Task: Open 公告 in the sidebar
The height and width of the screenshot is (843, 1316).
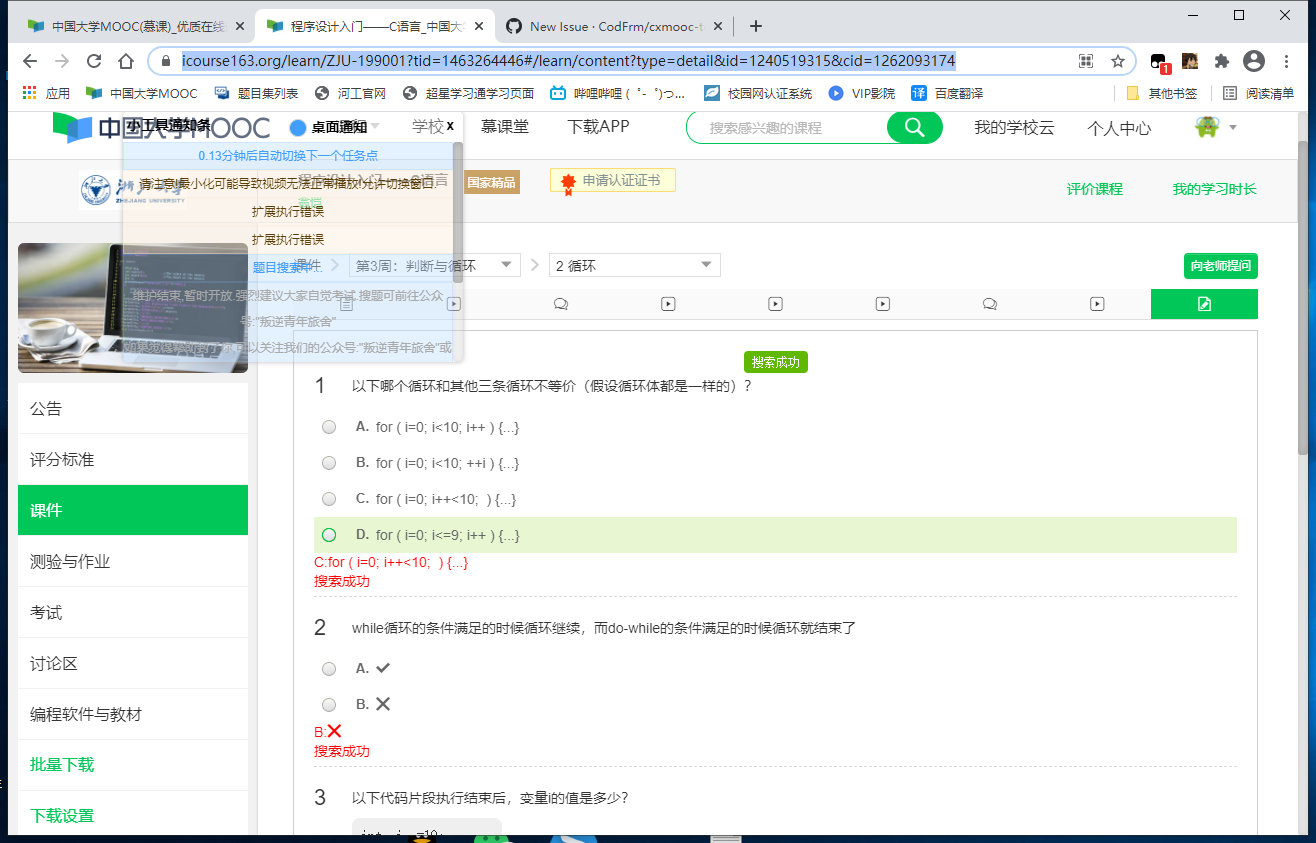Action: [133, 408]
